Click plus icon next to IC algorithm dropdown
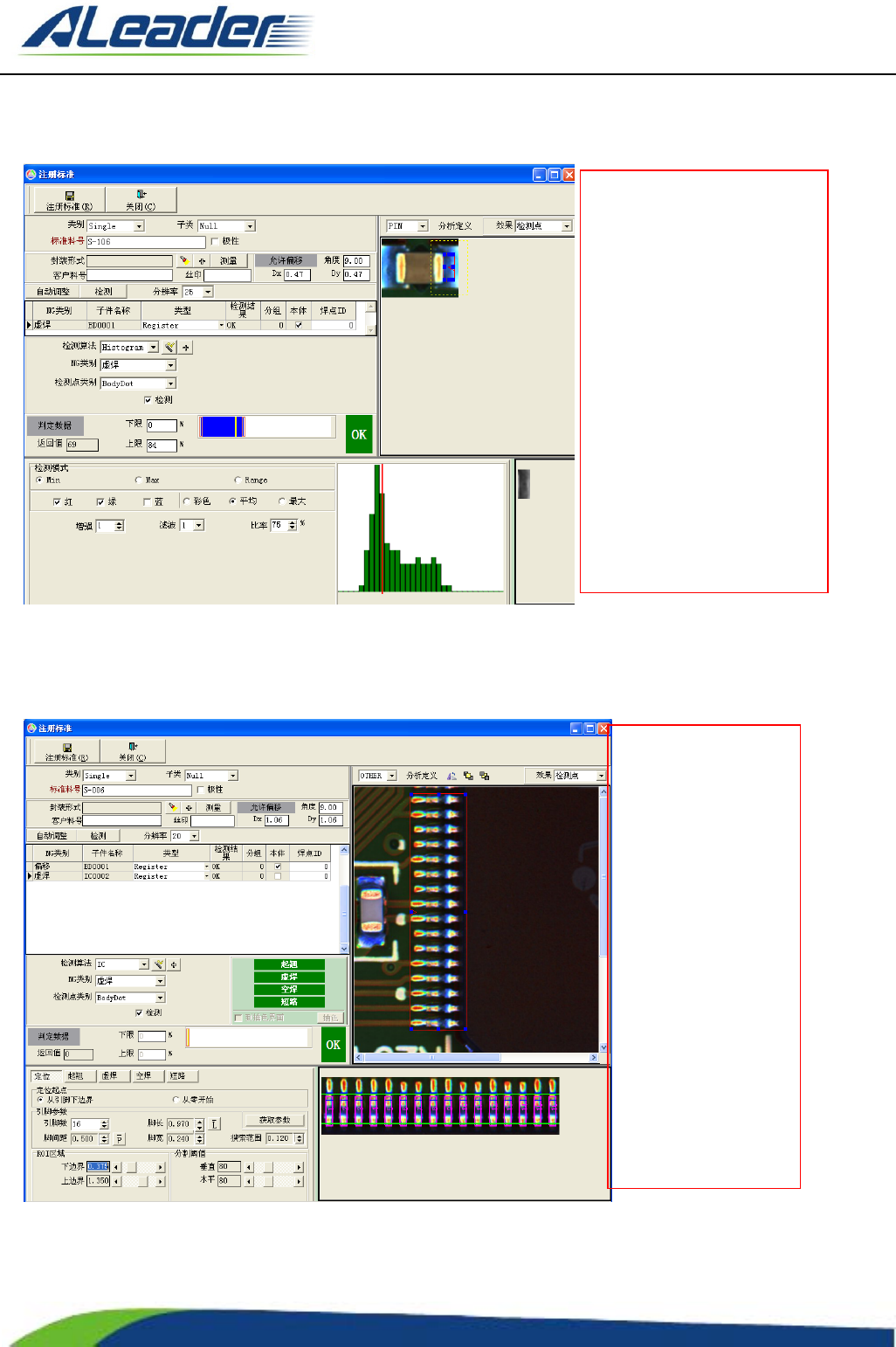This screenshot has height=1347, width=896. (x=175, y=964)
